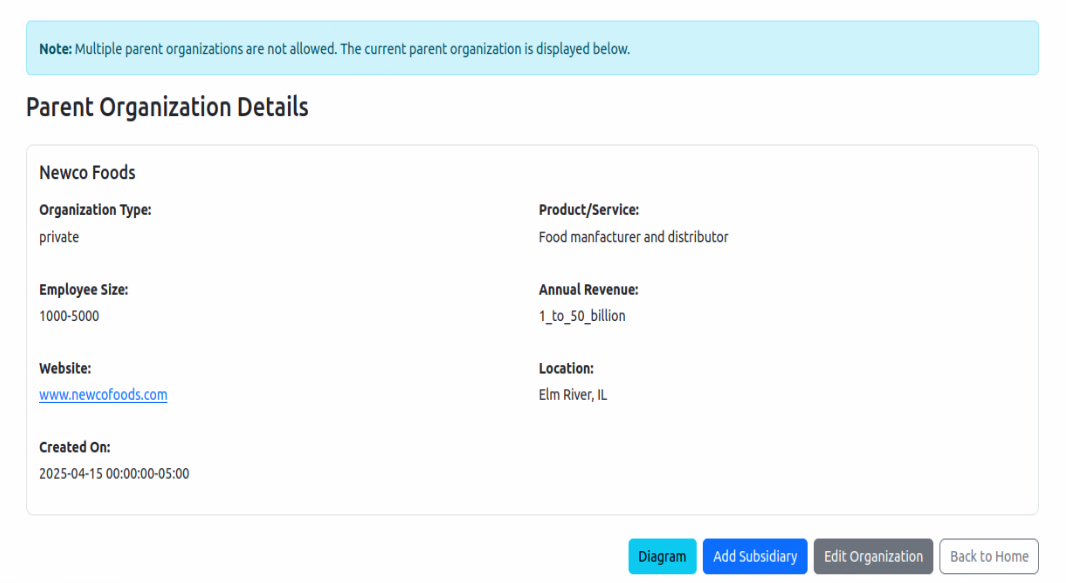This screenshot has width=1066, height=583.
Task: Select the Created On label
Action: click(x=75, y=447)
